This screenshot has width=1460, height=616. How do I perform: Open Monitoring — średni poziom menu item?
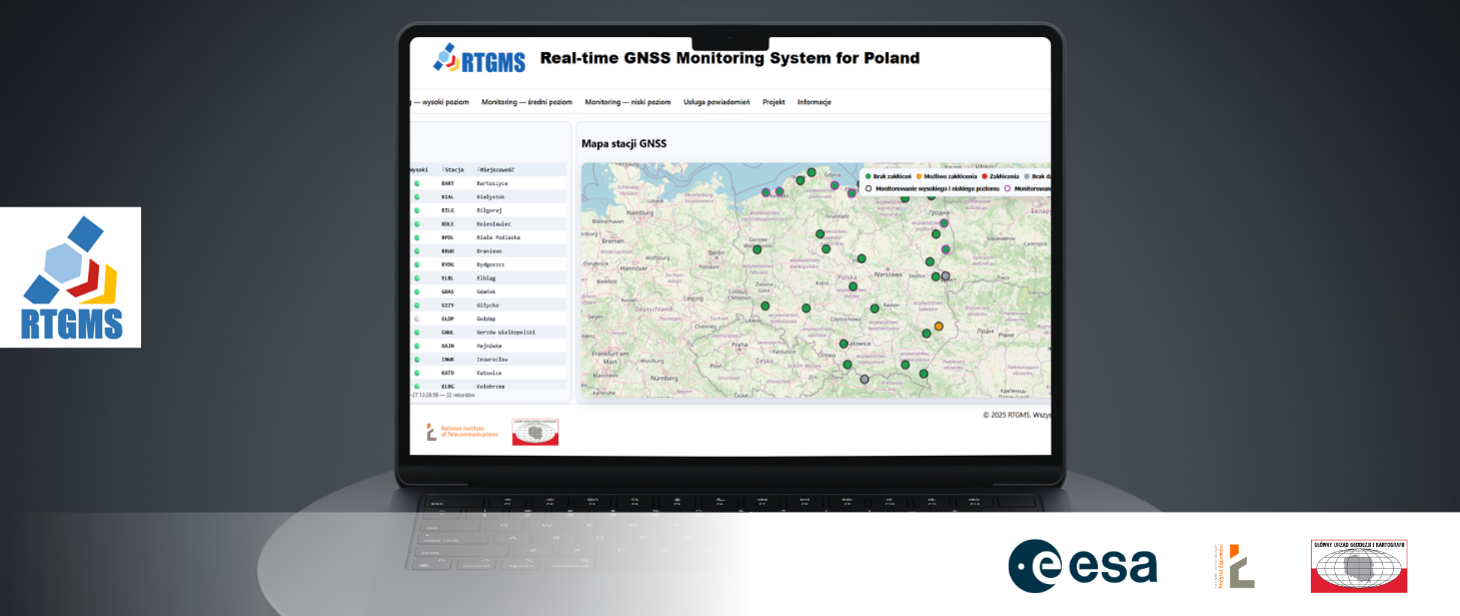(526, 102)
